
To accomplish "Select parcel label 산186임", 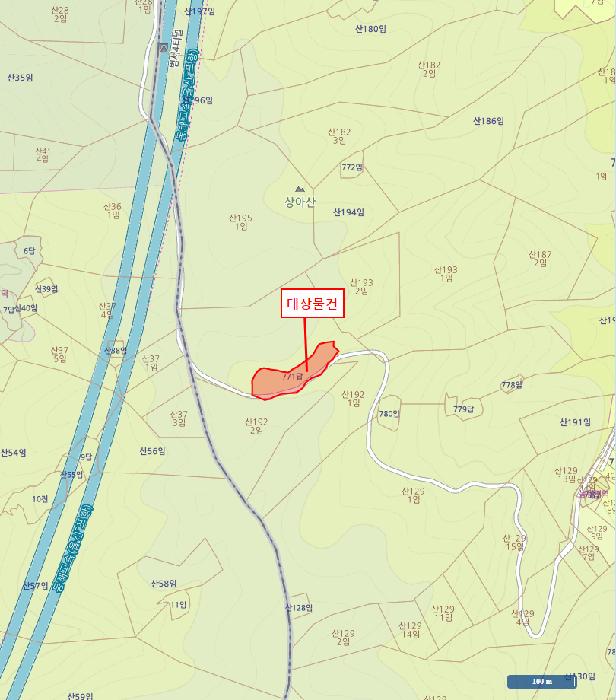I will tap(488, 121).
